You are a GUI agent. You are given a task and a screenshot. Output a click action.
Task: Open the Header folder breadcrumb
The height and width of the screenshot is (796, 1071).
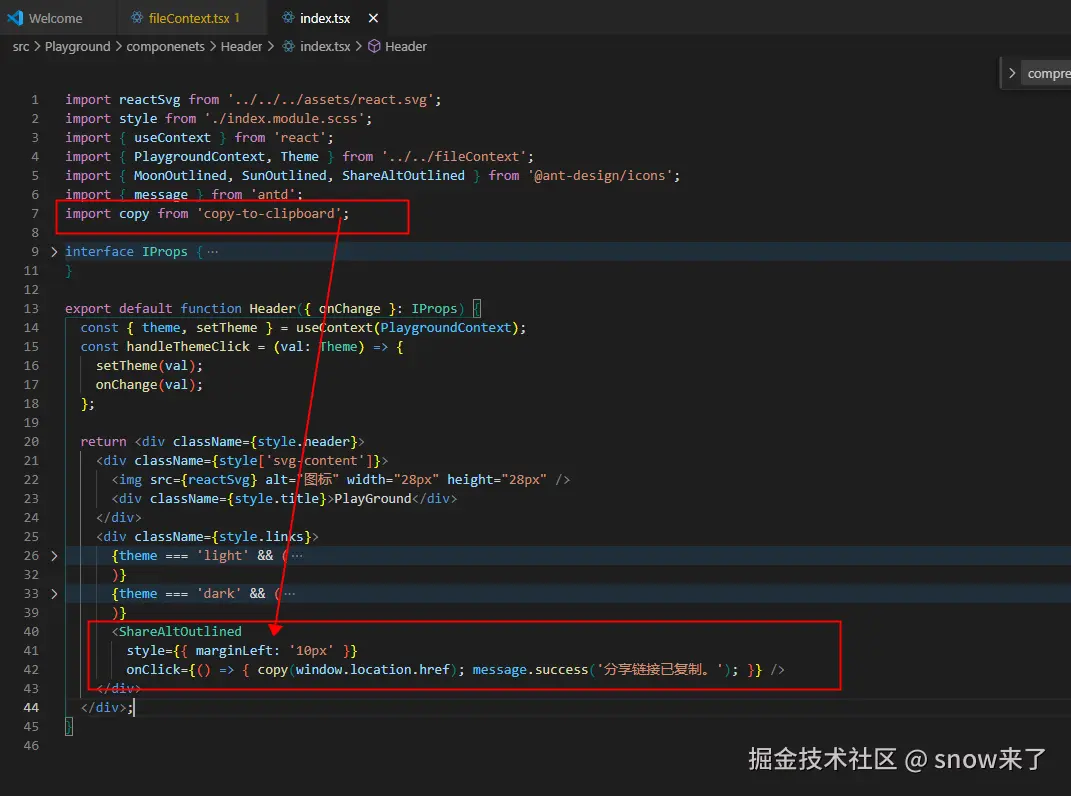(241, 46)
